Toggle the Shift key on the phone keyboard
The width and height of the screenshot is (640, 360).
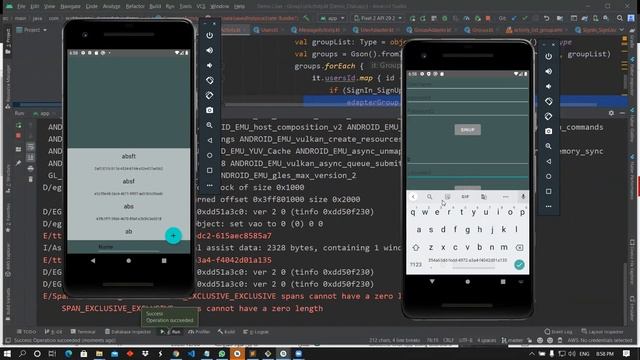point(416,247)
